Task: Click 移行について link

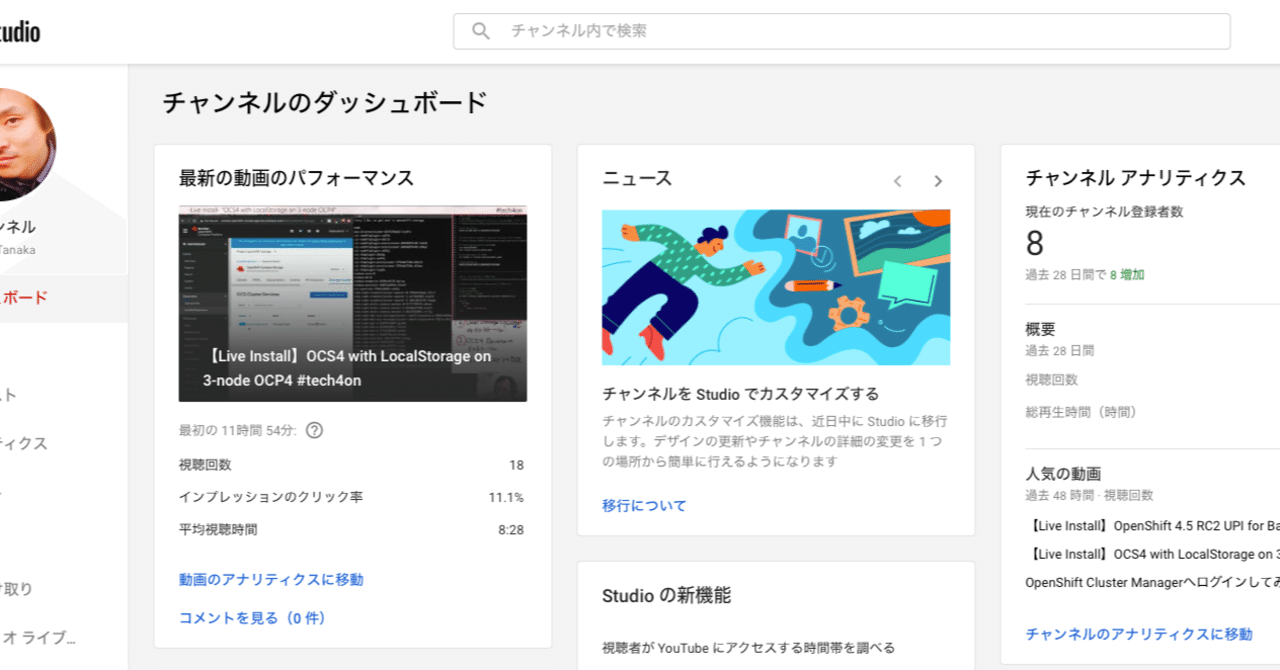Action: [x=644, y=505]
